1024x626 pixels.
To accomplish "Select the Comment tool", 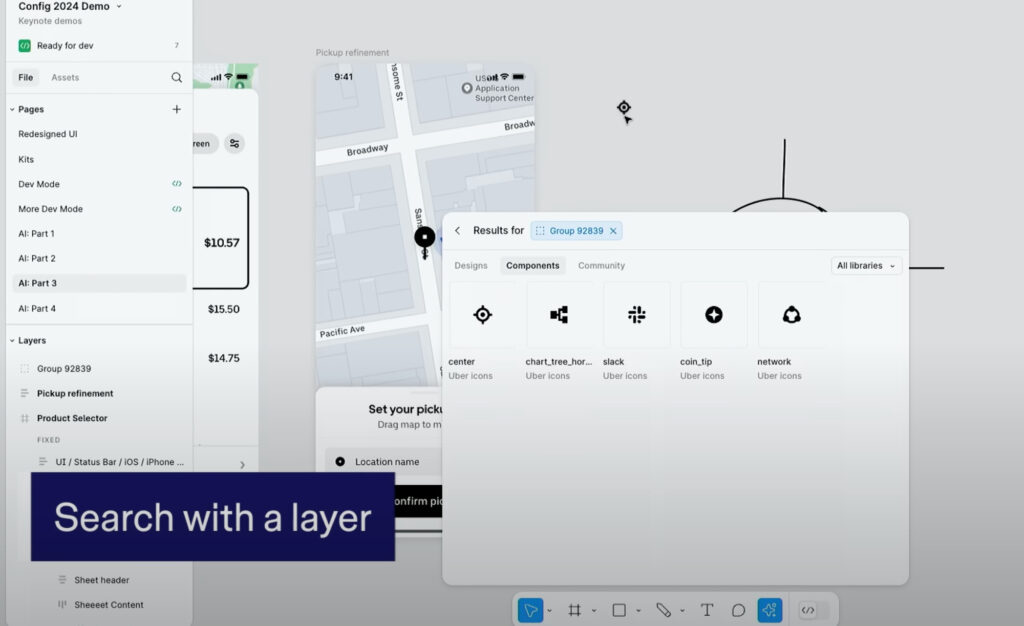I will click(x=738, y=610).
